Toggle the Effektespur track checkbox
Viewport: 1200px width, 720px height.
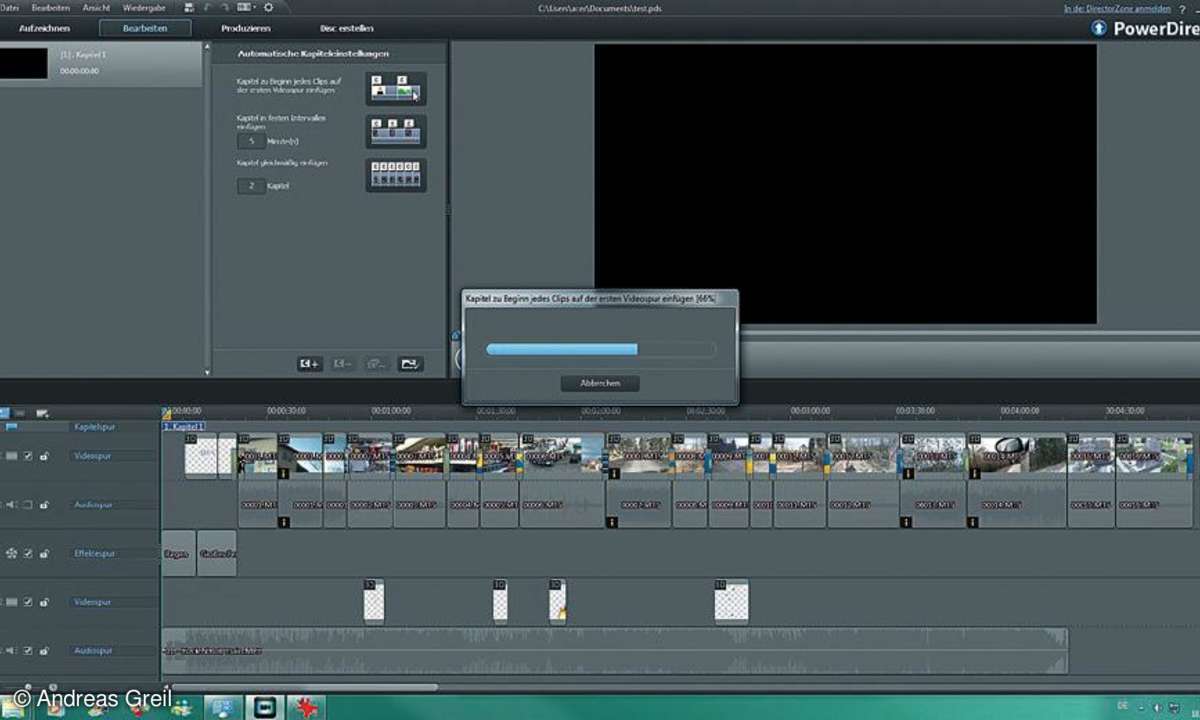tap(28, 553)
